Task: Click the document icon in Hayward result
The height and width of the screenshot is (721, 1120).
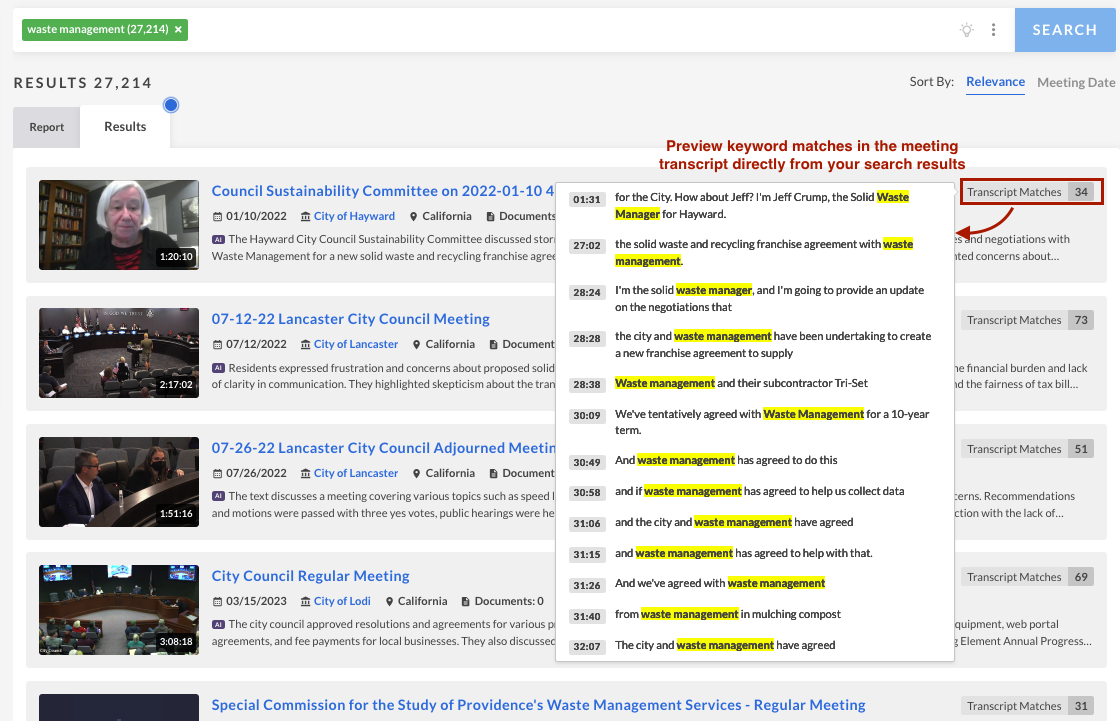Action: (490, 217)
